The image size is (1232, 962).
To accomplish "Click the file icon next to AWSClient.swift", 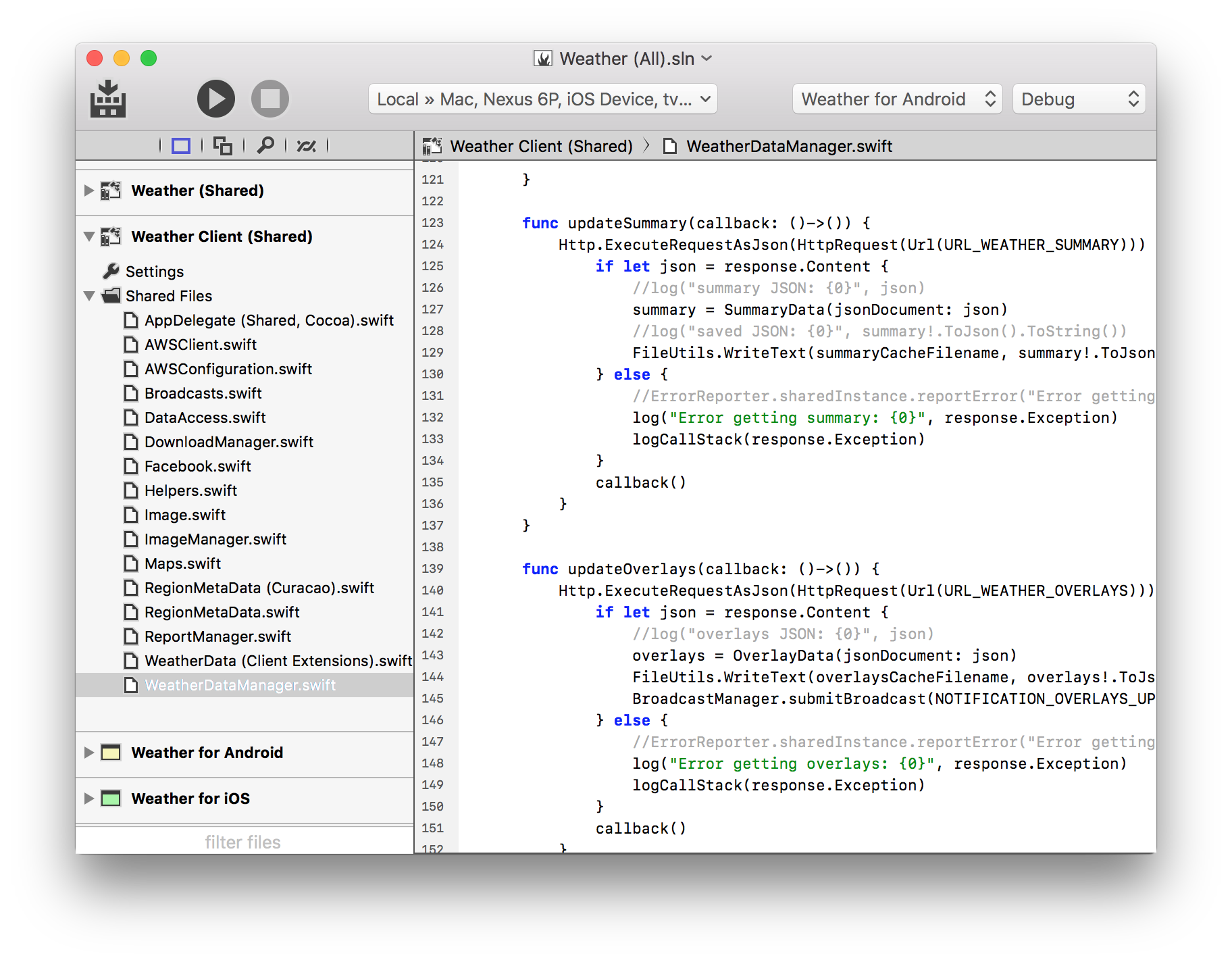I will pos(131,345).
